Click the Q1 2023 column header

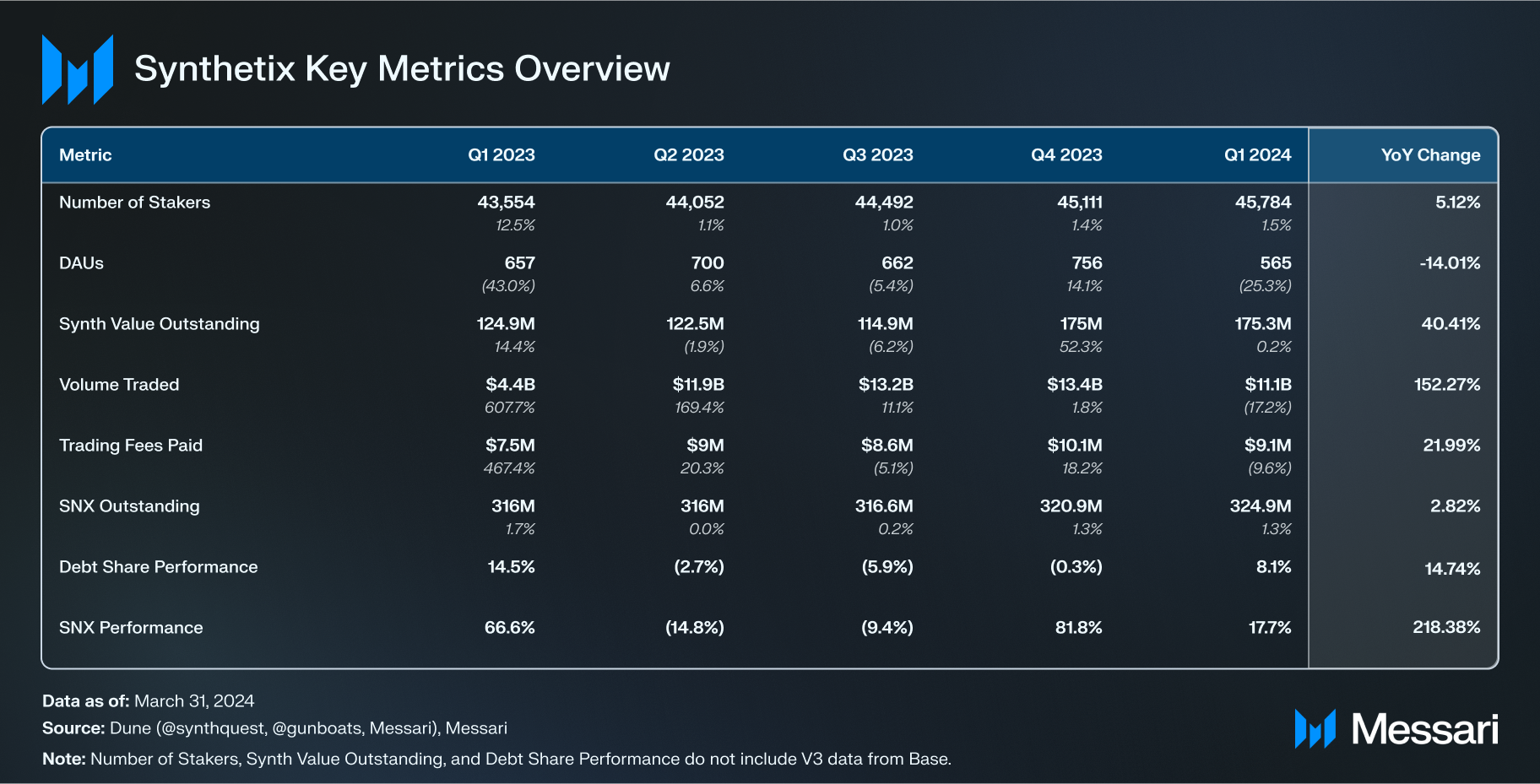pyautogui.click(x=502, y=155)
